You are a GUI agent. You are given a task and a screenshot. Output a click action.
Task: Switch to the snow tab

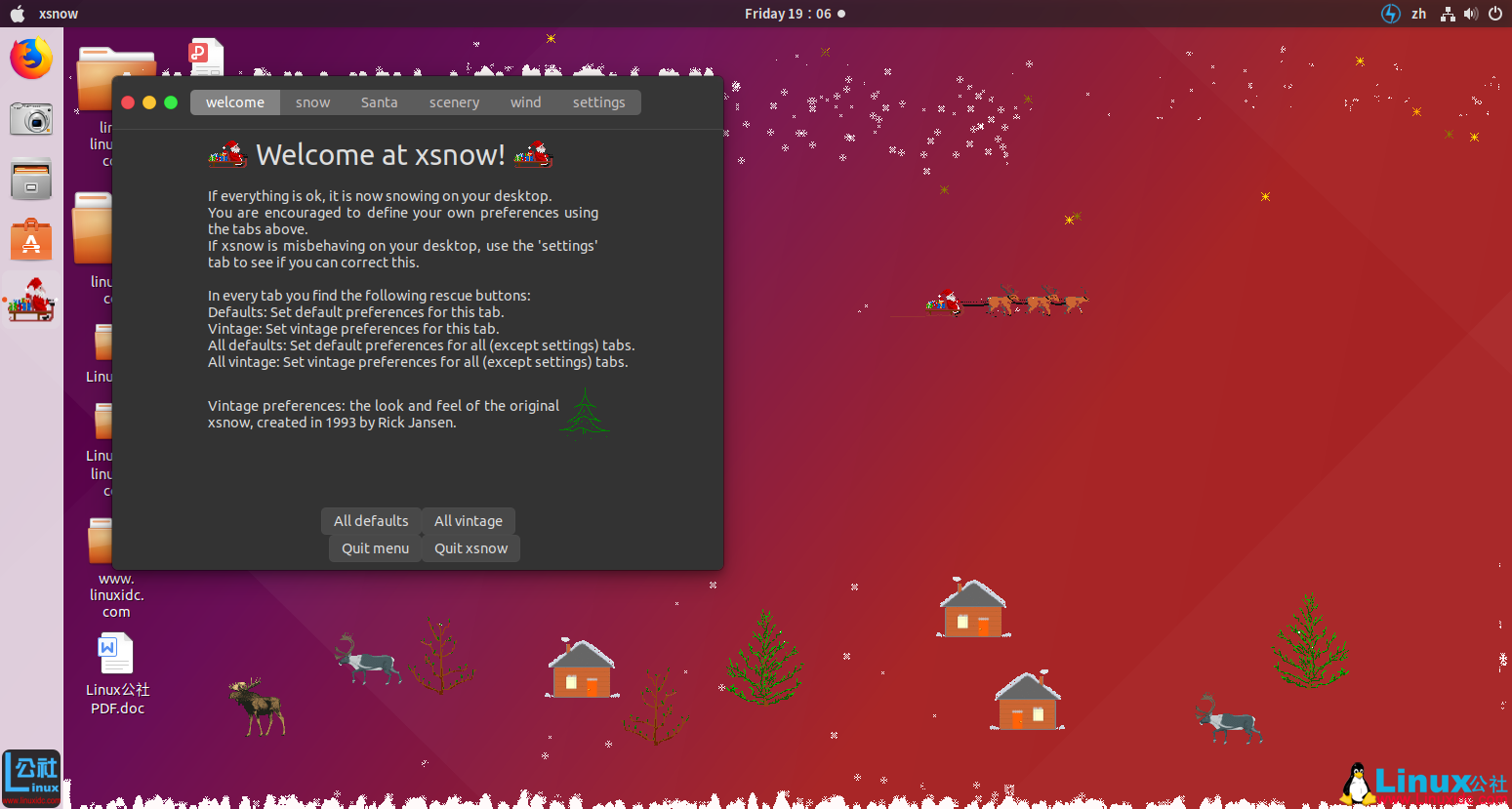pos(312,102)
